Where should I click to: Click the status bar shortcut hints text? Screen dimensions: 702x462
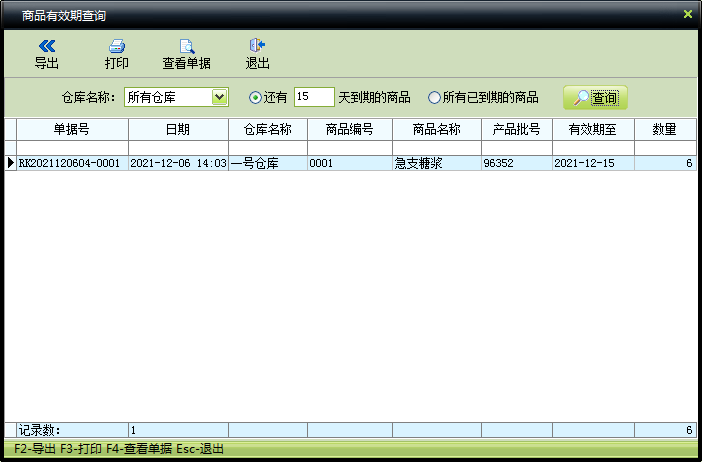(119, 449)
